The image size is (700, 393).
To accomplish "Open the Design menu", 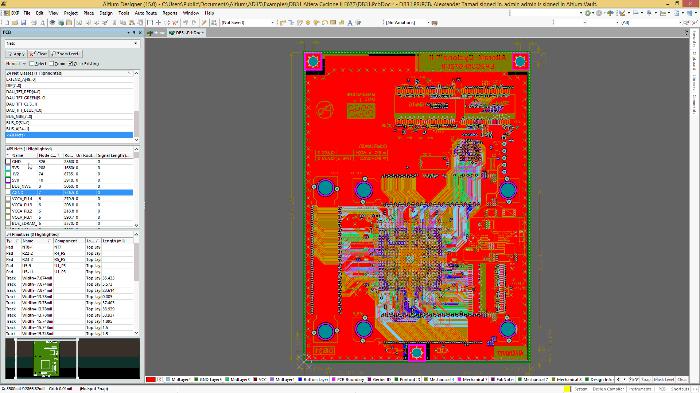I will click(106, 13).
